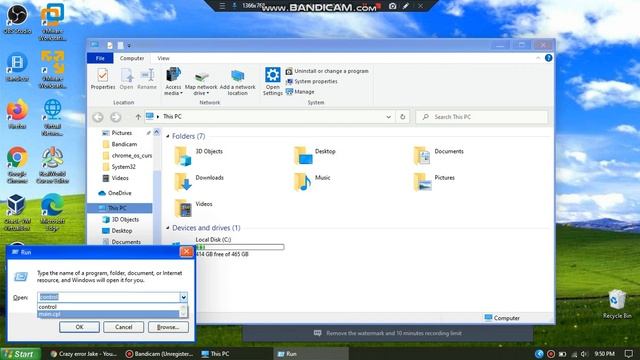Switch to the Computer ribbon tab
The height and width of the screenshot is (360, 640).
click(132, 58)
